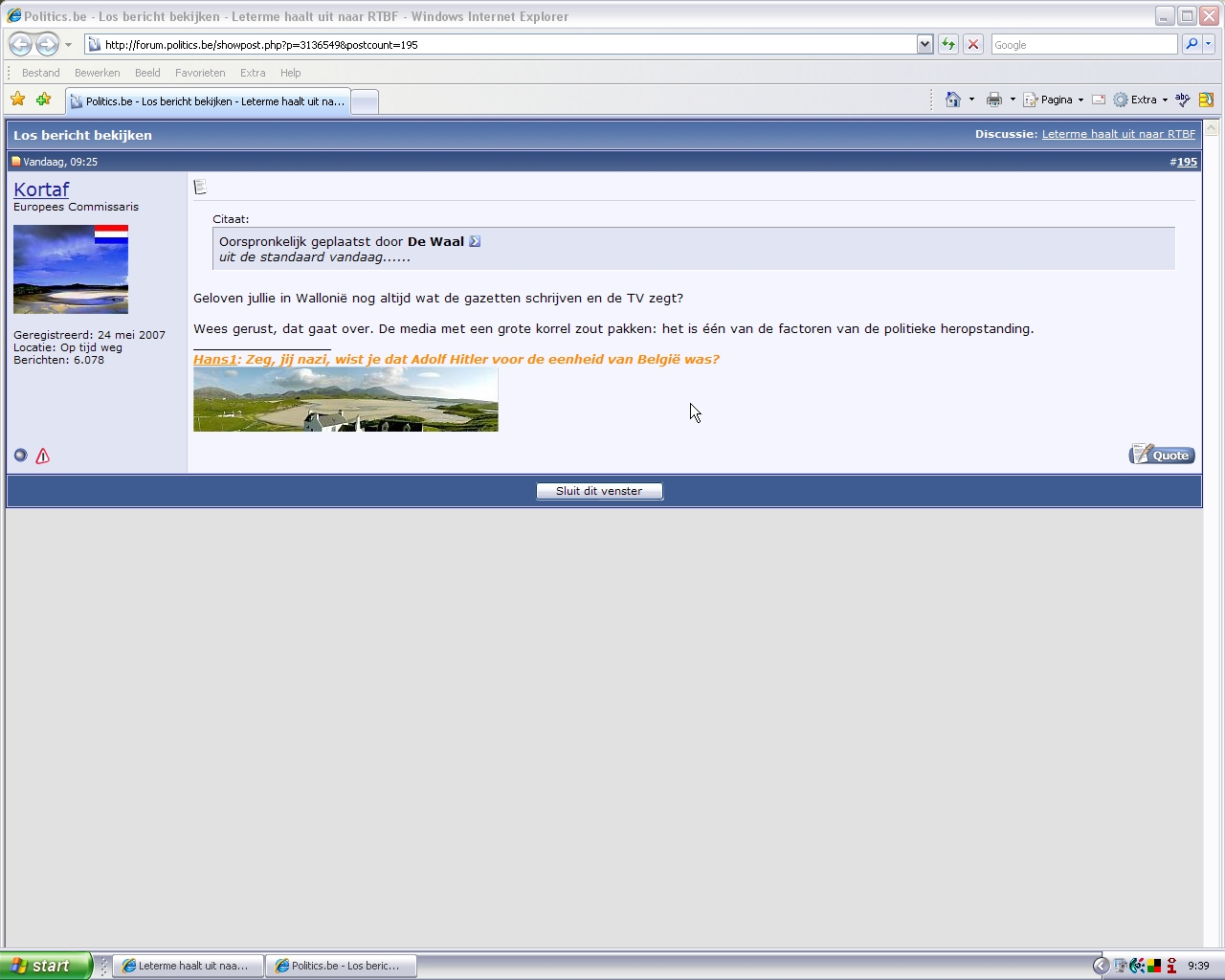Click the user offline status icon
The width and height of the screenshot is (1225, 980).
pyautogui.click(x=20, y=456)
